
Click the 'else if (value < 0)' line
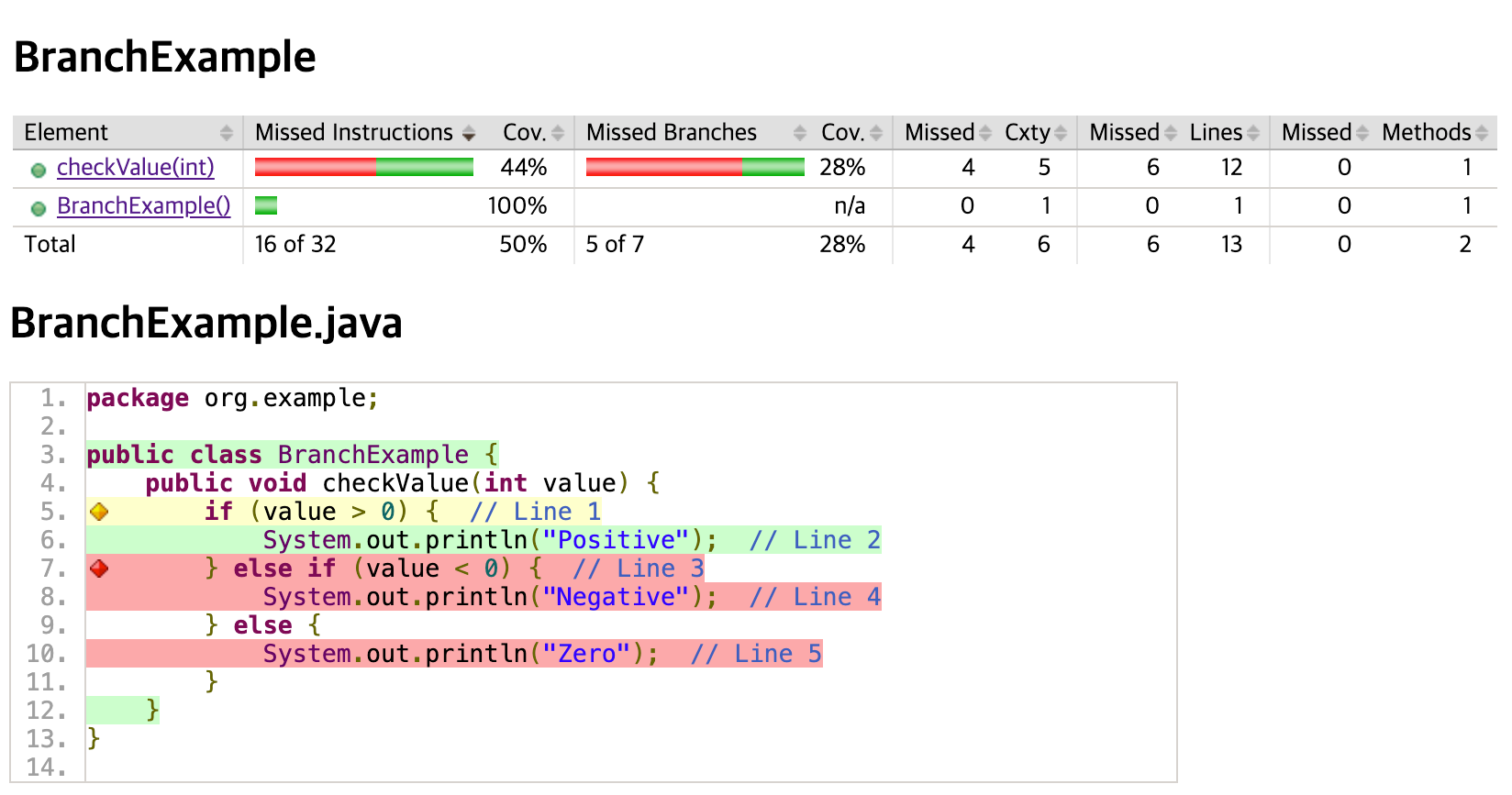click(395, 569)
